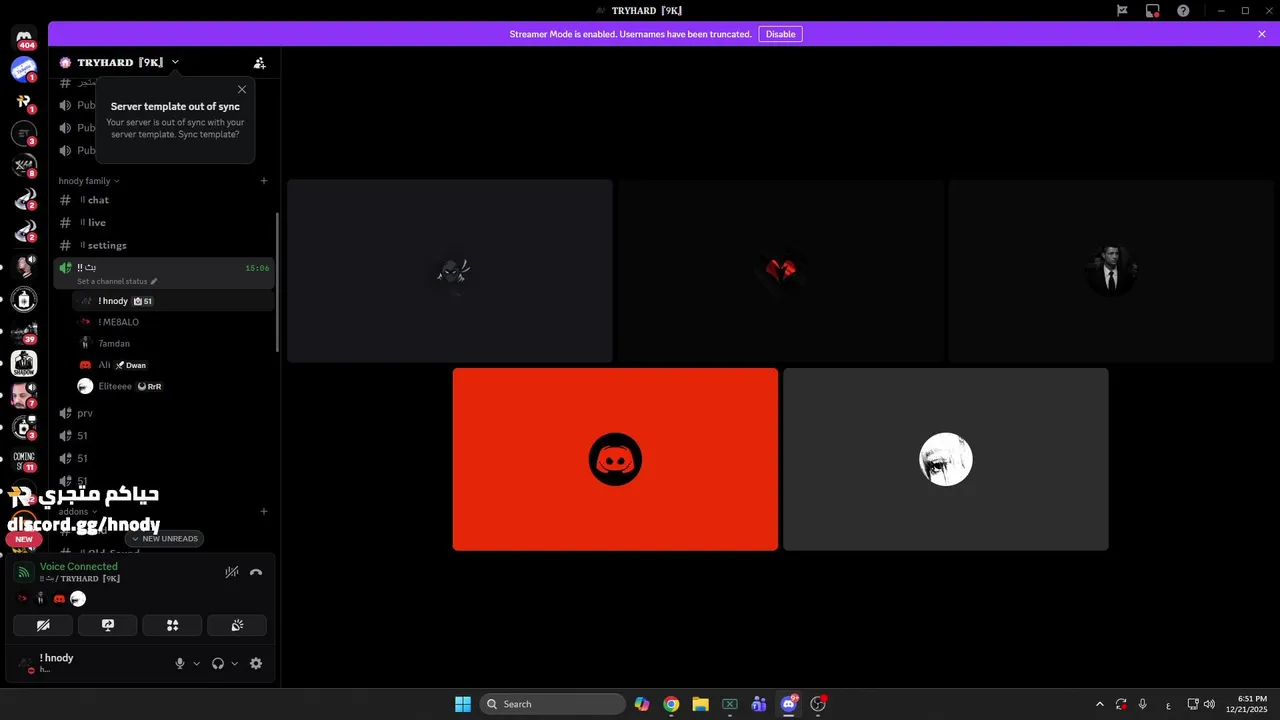Open Excel from the taskbar

(730, 704)
